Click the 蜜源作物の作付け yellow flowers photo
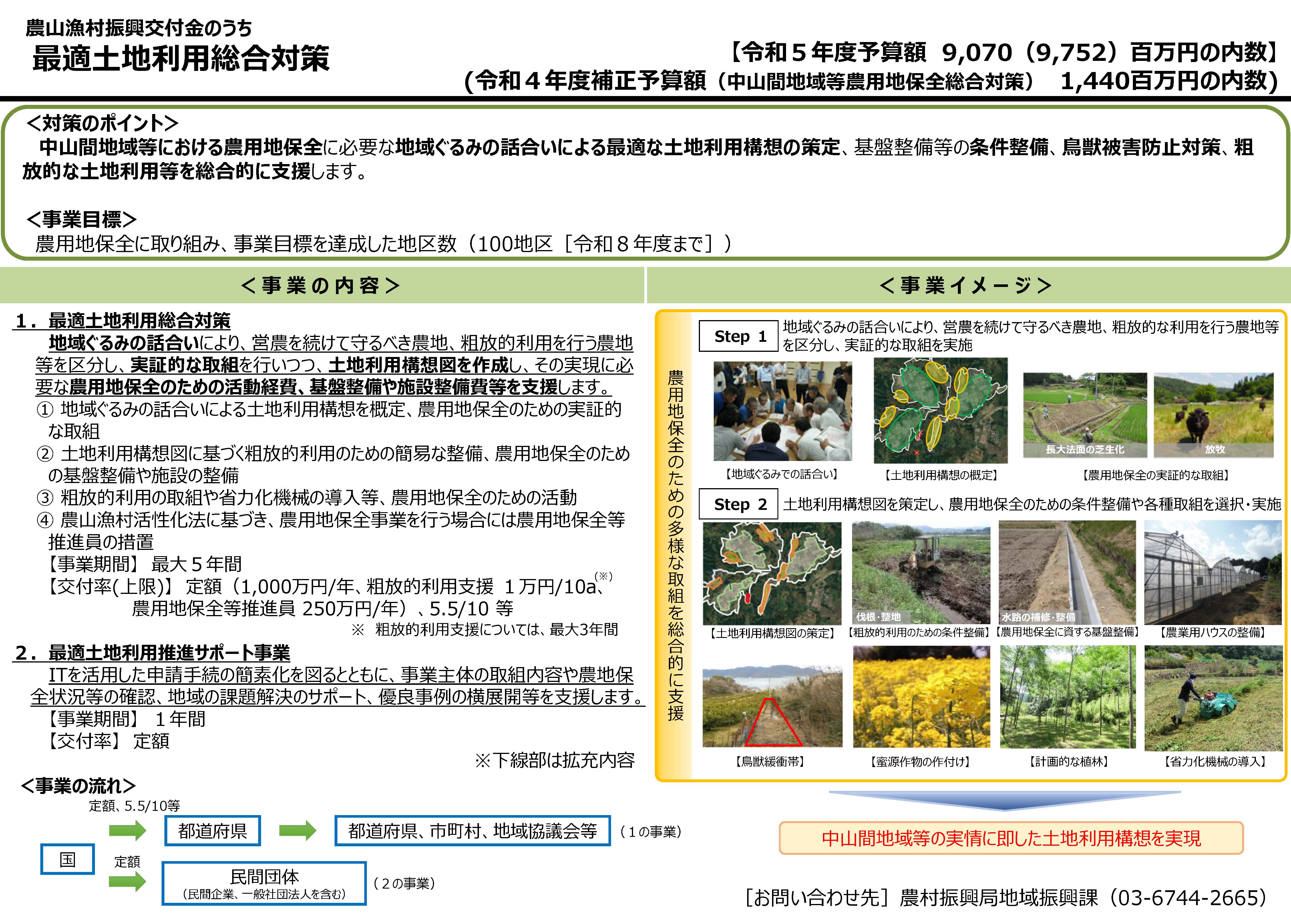 (922, 697)
